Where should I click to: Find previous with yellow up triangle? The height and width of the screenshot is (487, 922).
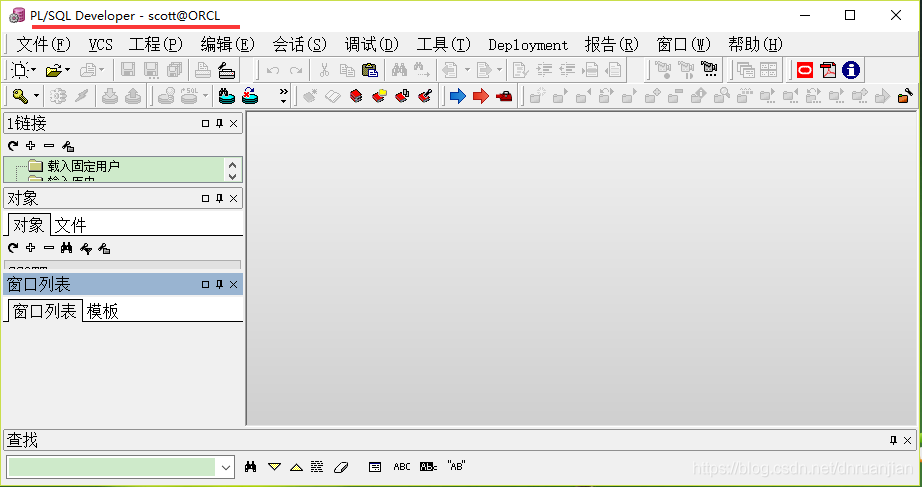296,467
